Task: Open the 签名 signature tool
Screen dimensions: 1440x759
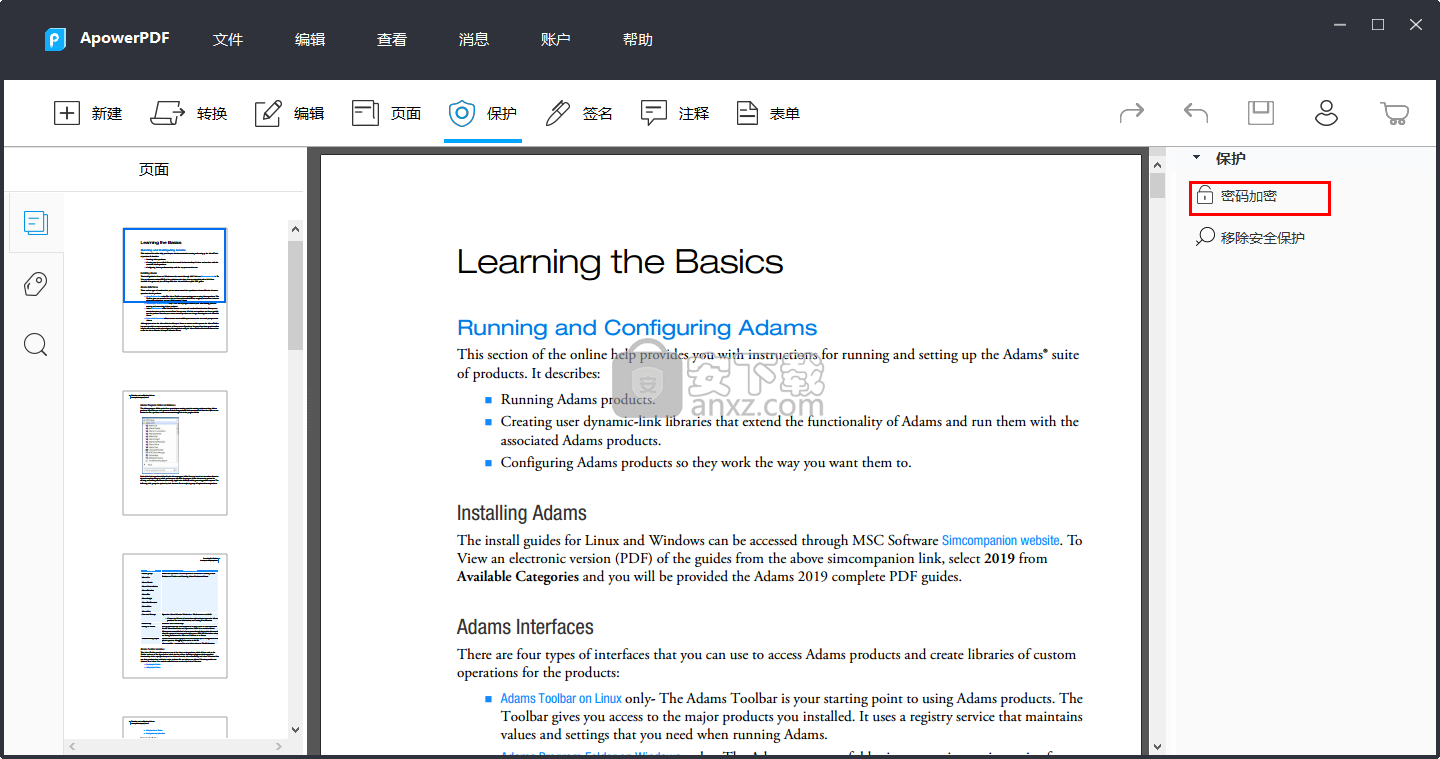Action: [x=579, y=113]
